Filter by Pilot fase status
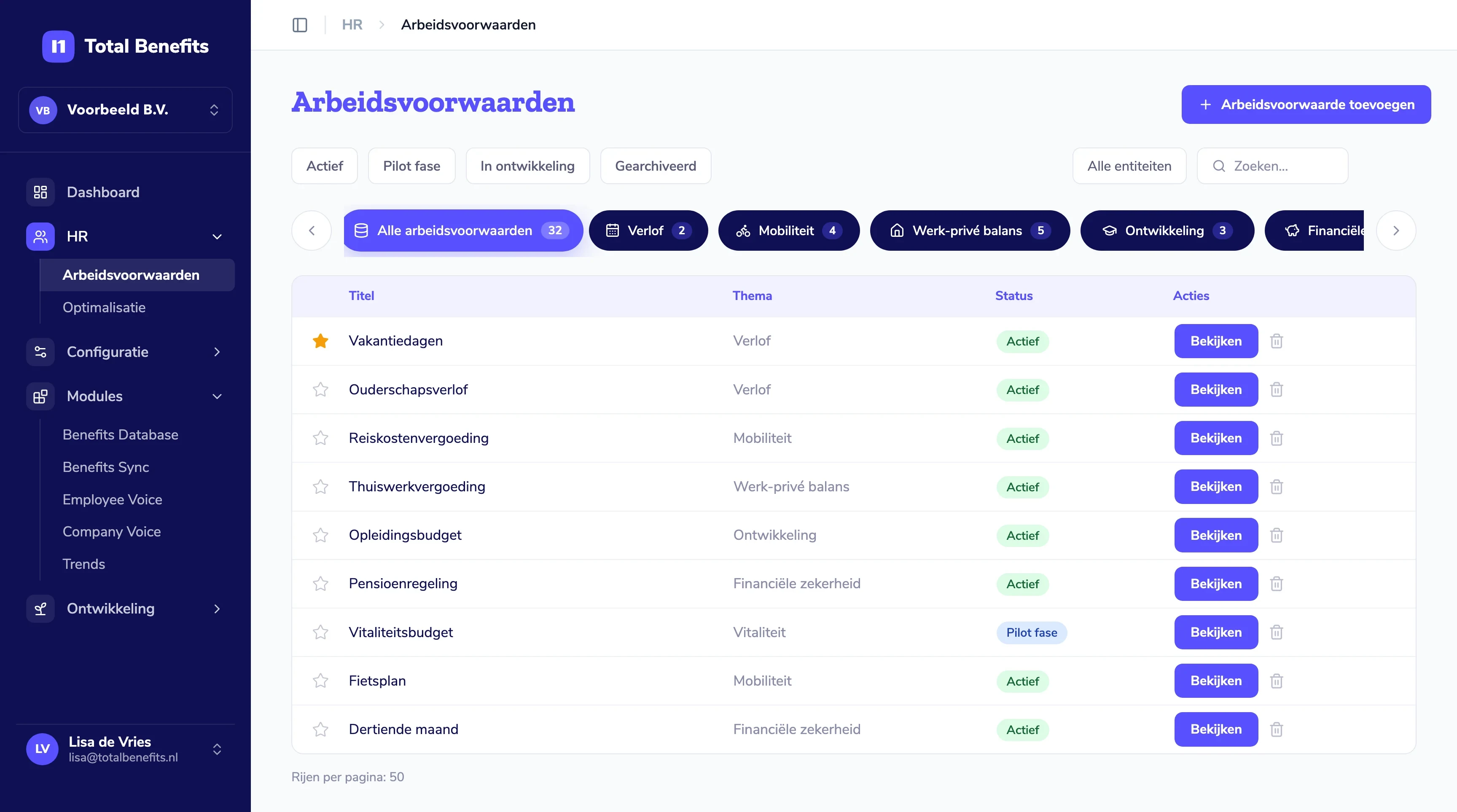Screen dimensions: 1457x812 411,166
